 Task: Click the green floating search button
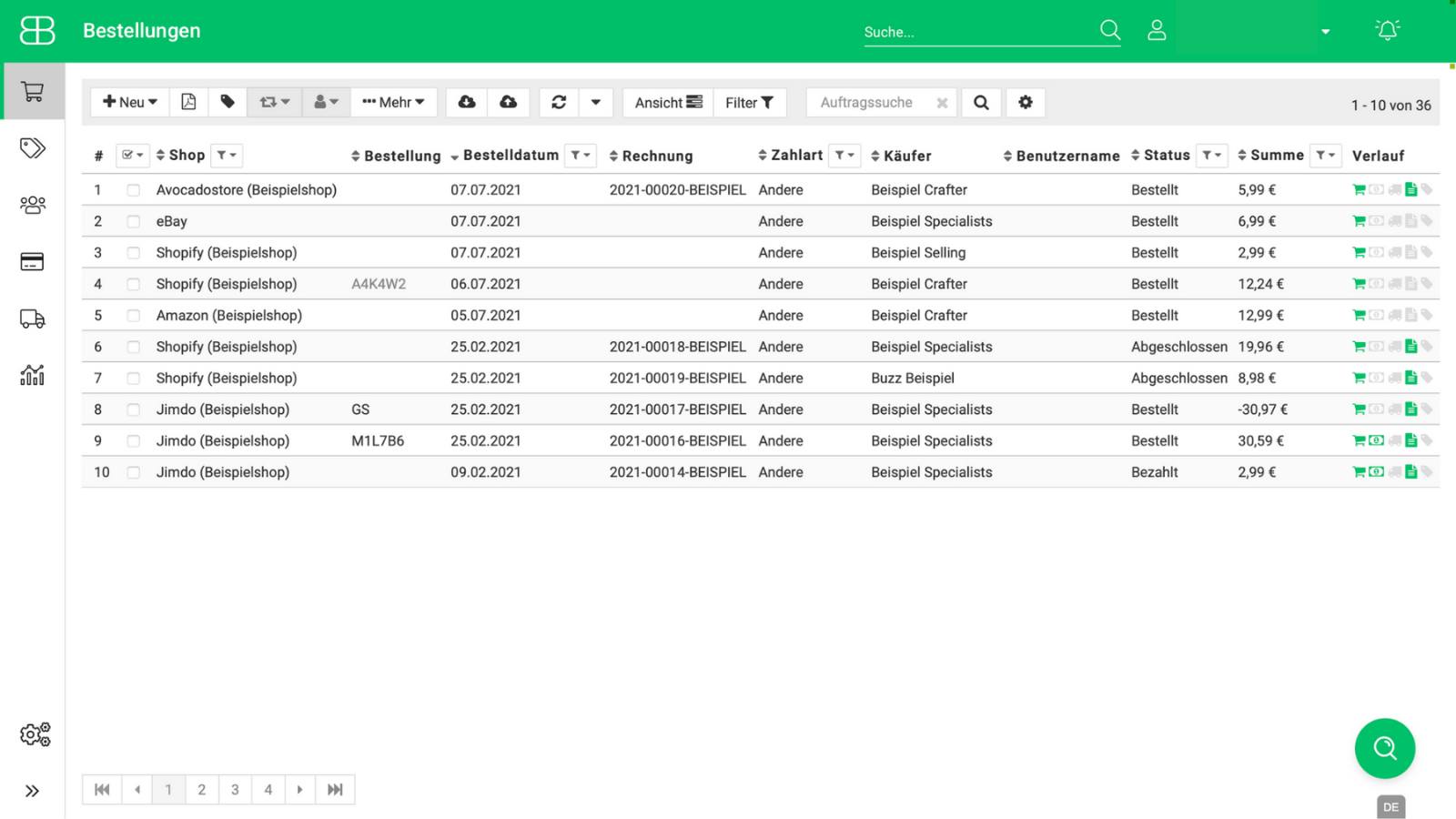point(1385,749)
